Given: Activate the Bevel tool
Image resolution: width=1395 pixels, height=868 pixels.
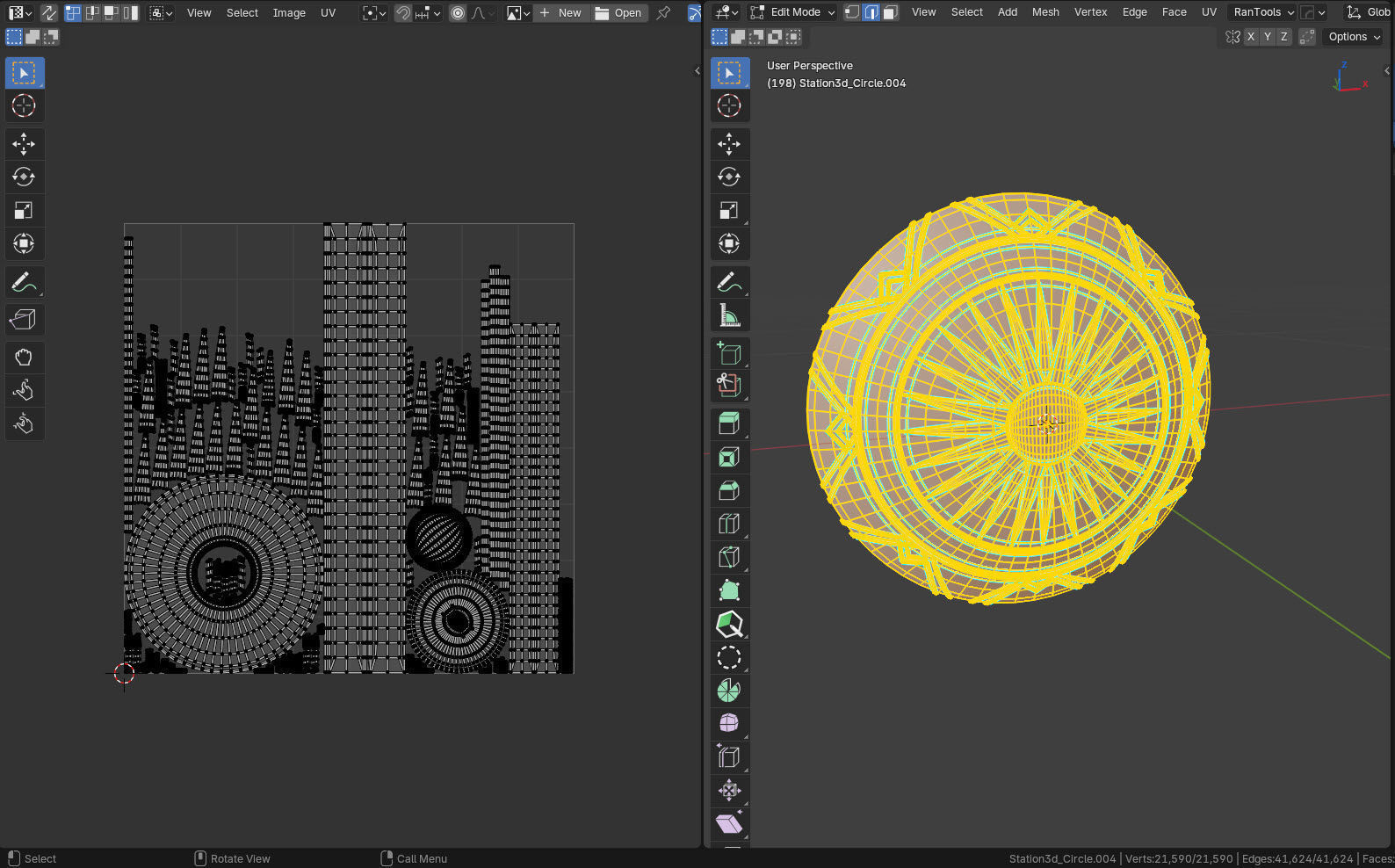Looking at the screenshot, I should [729, 491].
